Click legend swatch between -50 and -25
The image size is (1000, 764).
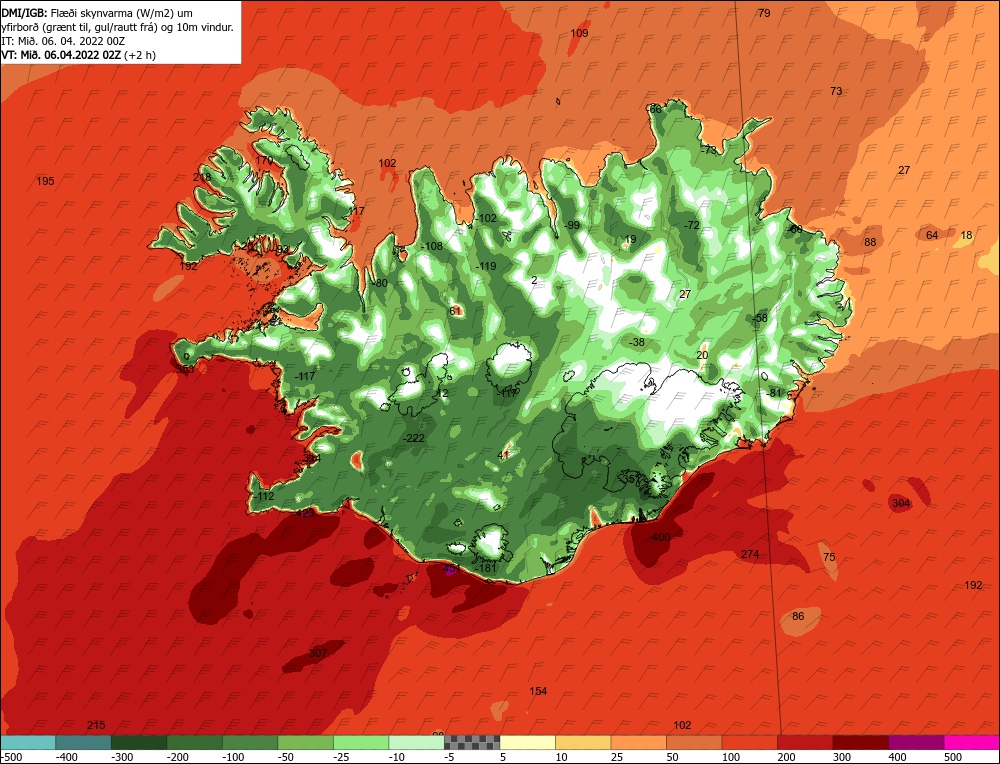pyautogui.click(x=305, y=742)
